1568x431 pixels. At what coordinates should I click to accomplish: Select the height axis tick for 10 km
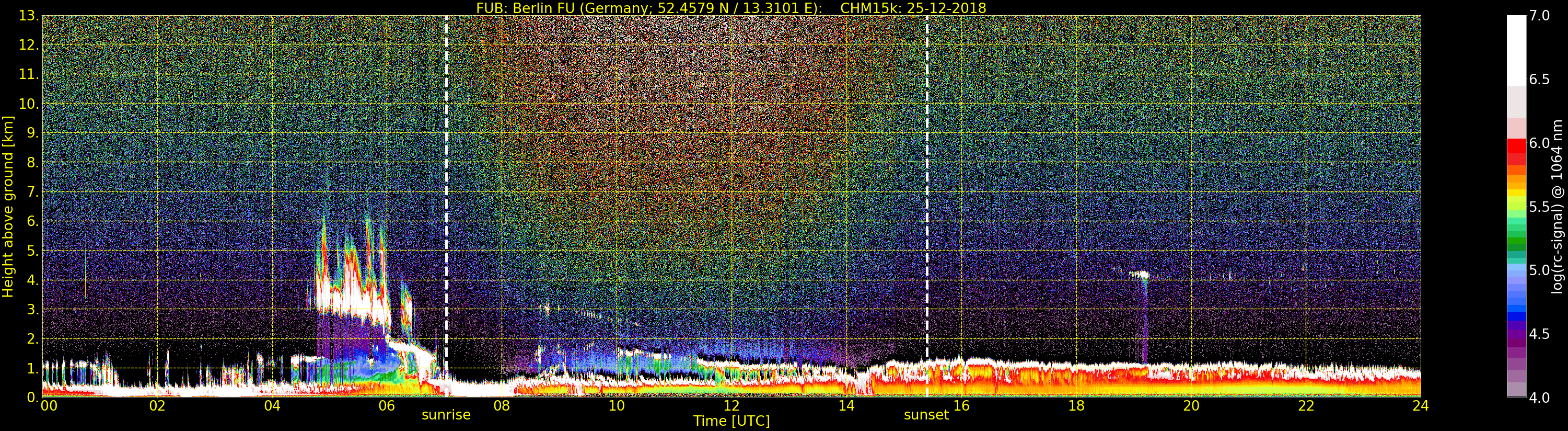click(x=28, y=104)
